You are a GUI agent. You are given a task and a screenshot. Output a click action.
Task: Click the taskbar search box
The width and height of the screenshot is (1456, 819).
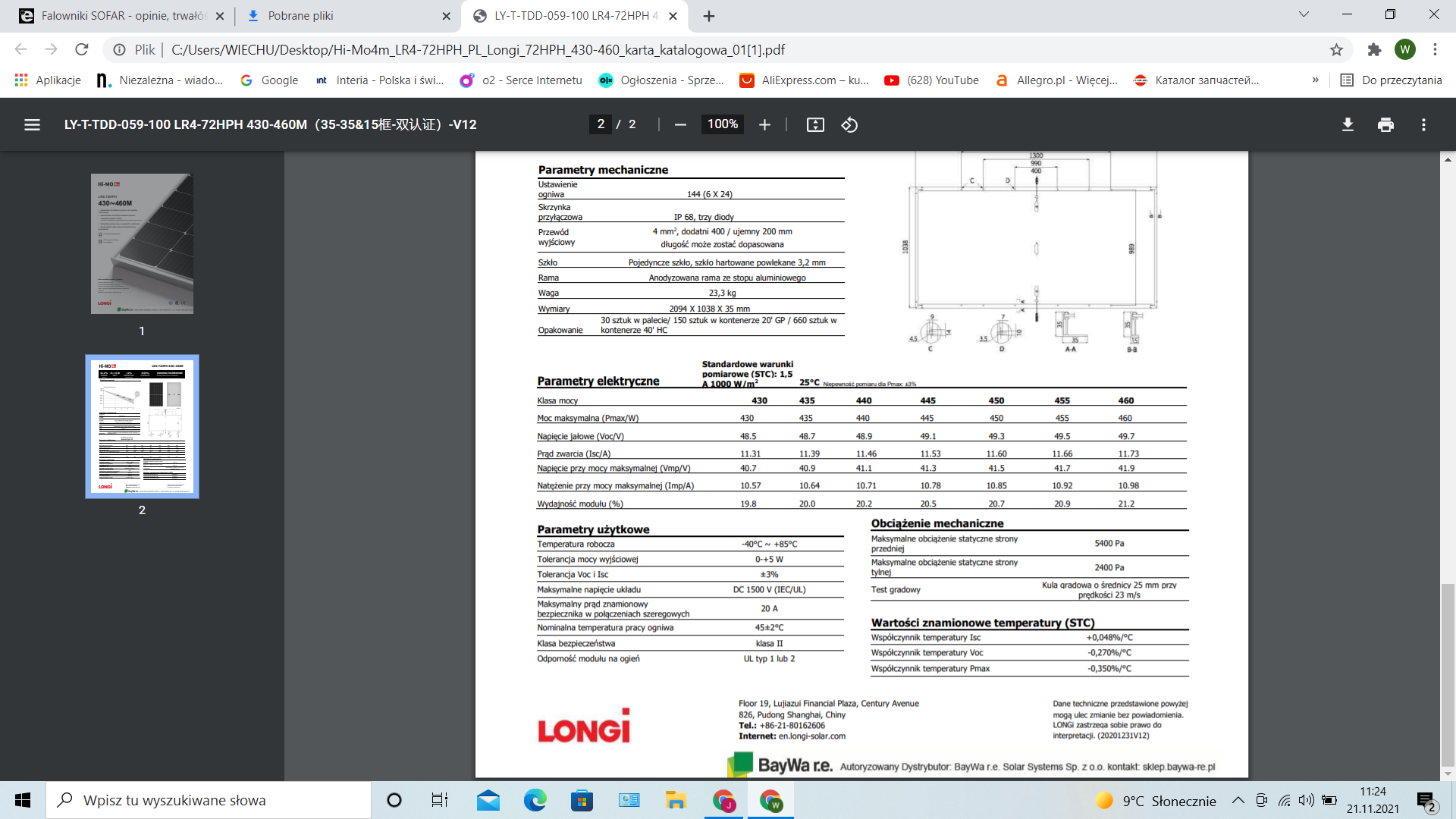[209, 800]
